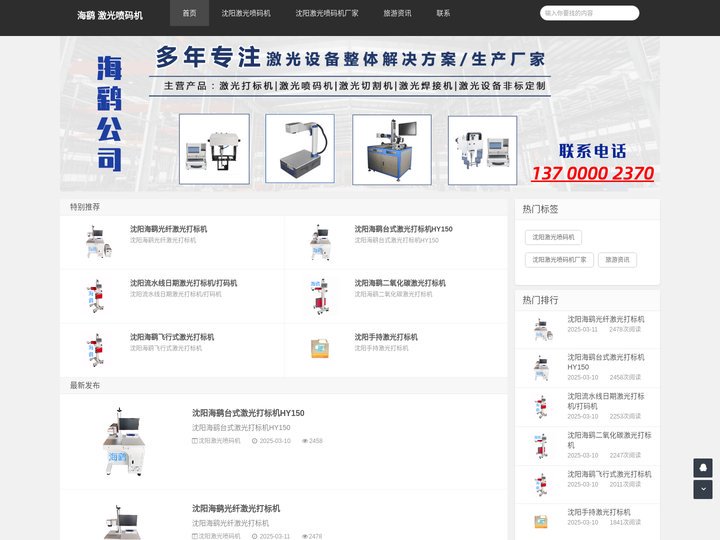Open the 沈阳激光喷码机 menu item
Image resolution: width=720 pixels, height=540 pixels.
pos(246,13)
